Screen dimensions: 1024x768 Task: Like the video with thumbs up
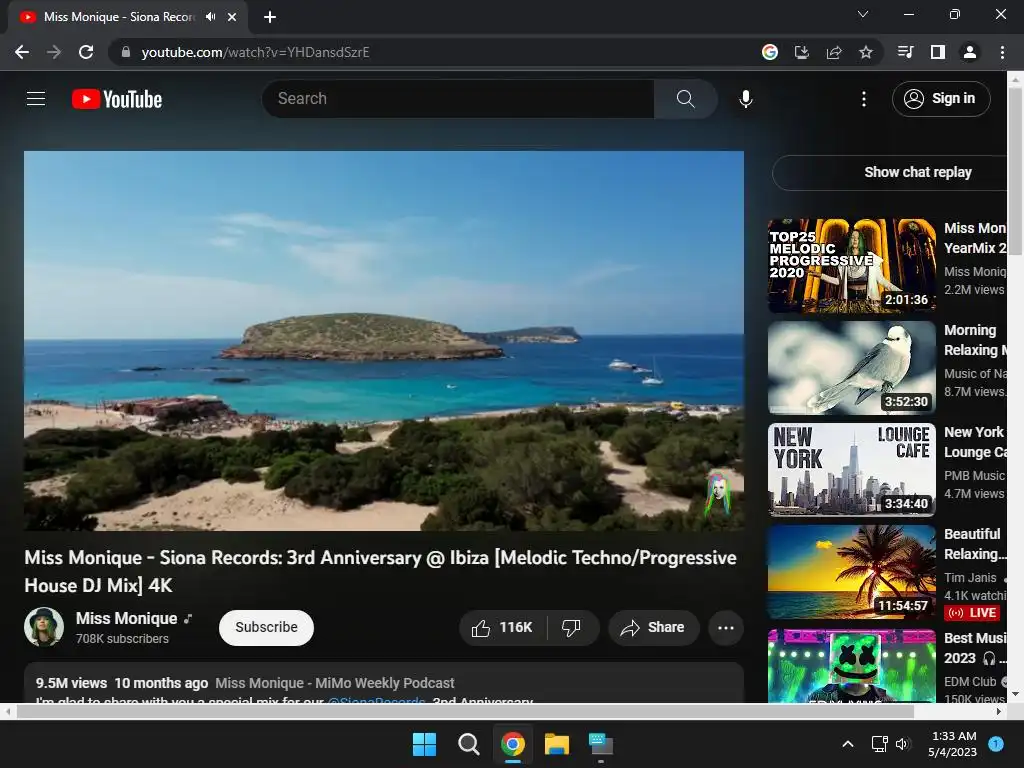502,628
